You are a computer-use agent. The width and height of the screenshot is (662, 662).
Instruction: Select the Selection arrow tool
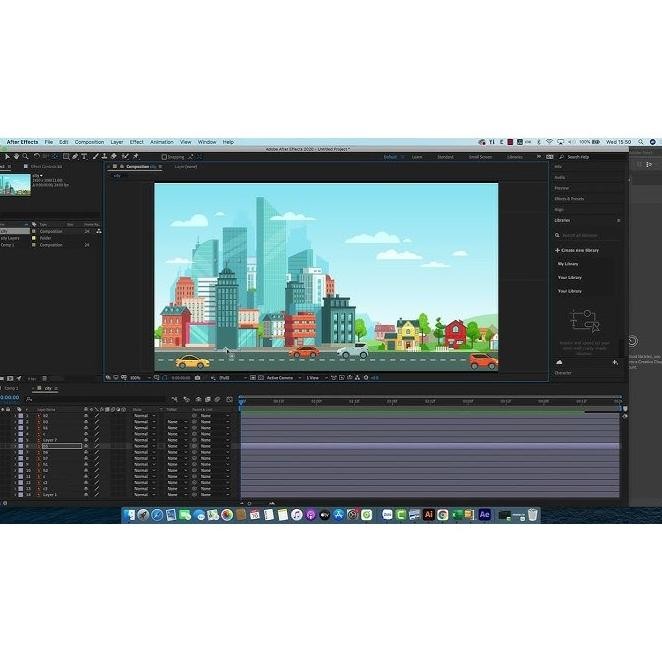[7, 157]
